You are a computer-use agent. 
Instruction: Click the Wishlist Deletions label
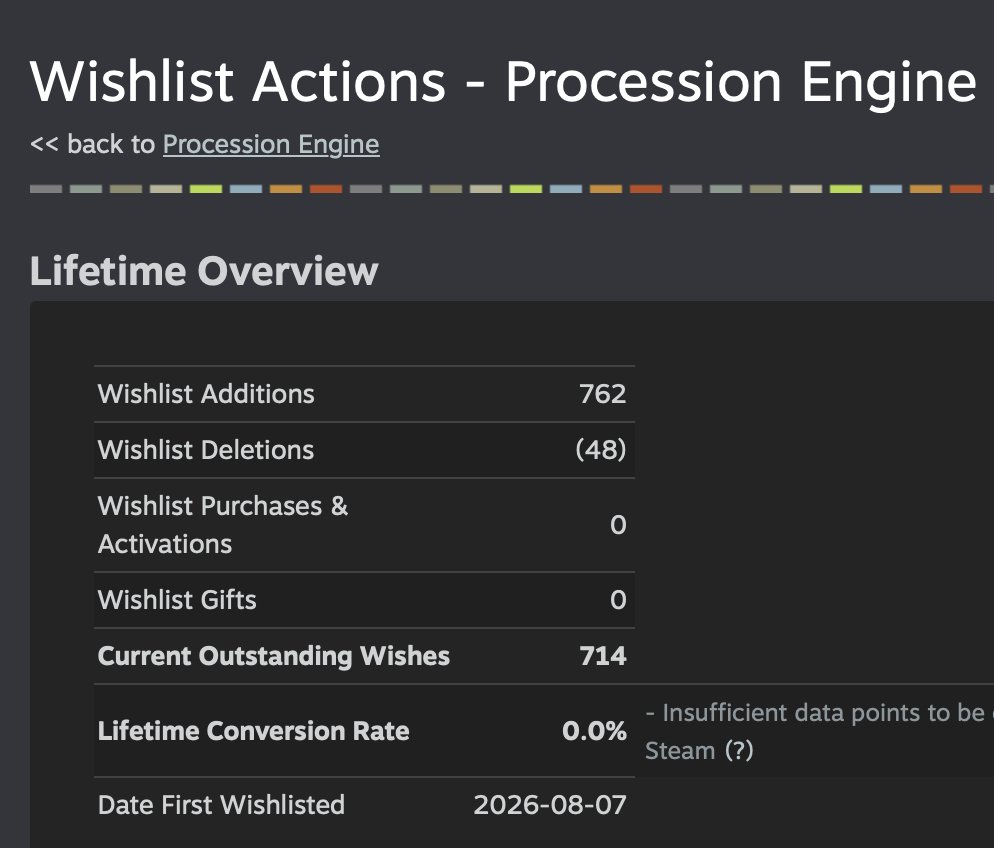tap(205, 449)
